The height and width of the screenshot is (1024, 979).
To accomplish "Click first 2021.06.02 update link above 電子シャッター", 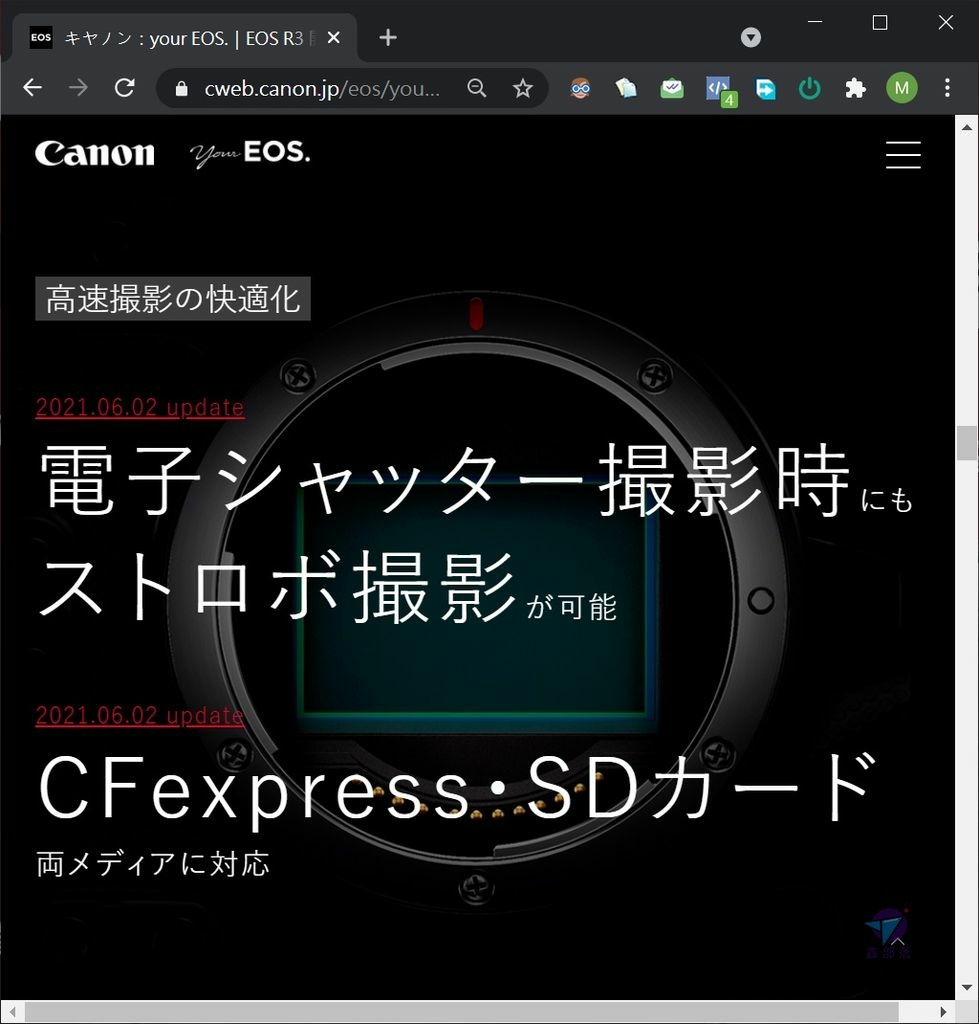I will point(140,407).
